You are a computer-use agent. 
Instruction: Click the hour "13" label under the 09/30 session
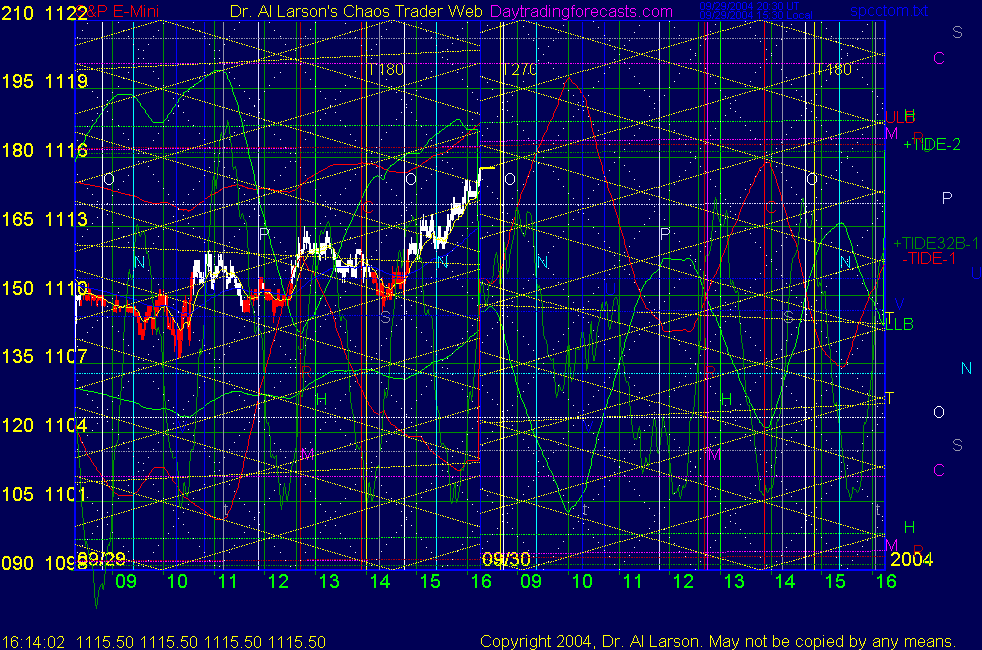point(734,581)
